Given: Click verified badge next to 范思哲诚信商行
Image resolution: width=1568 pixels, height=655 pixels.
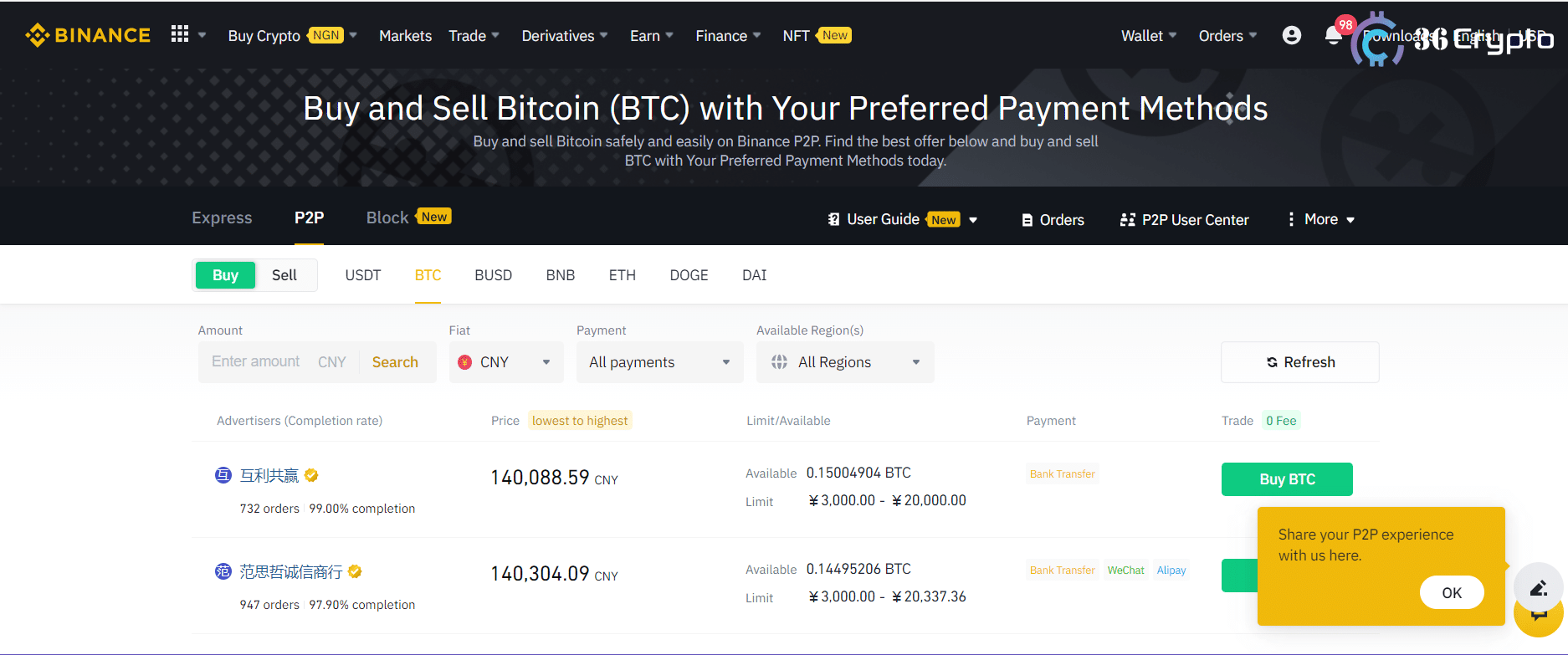Looking at the screenshot, I should pyautogui.click(x=355, y=571).
